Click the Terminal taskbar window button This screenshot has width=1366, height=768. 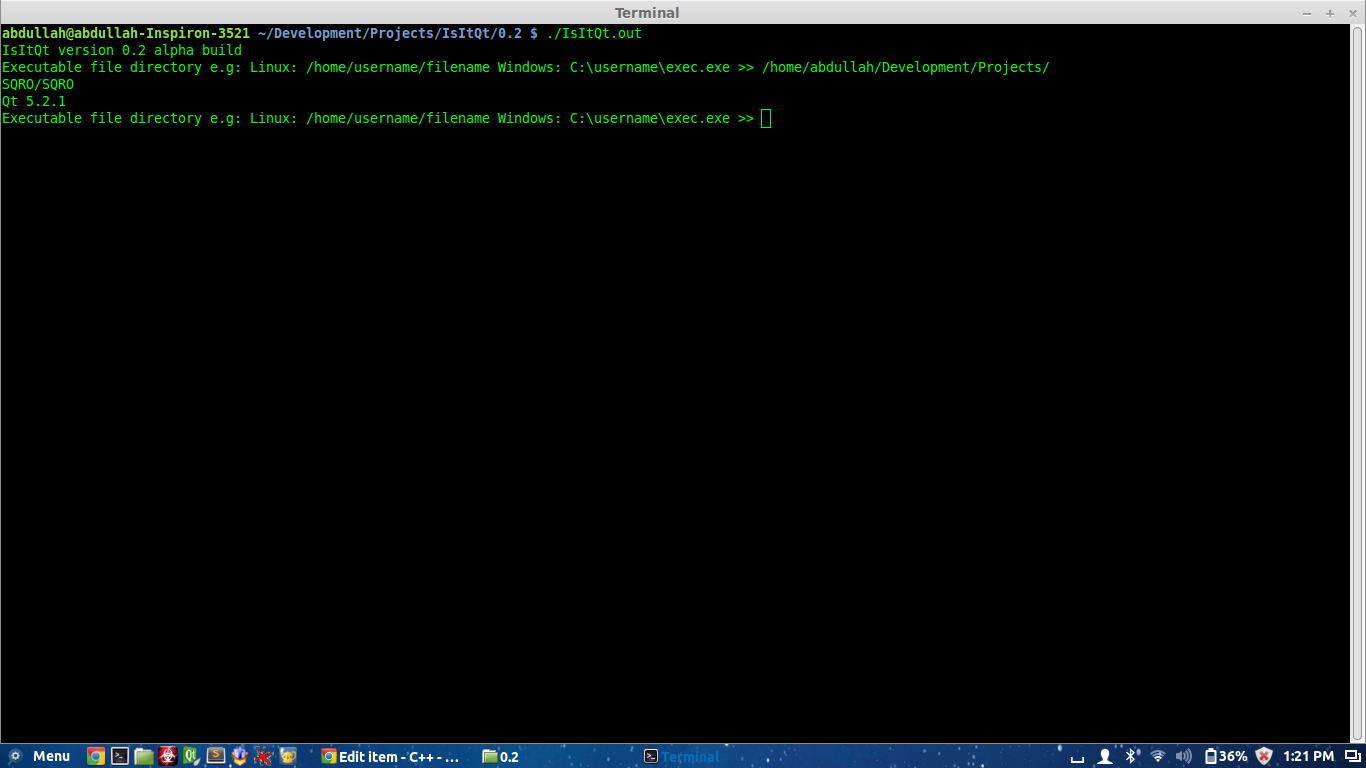[x=682, y=757]
